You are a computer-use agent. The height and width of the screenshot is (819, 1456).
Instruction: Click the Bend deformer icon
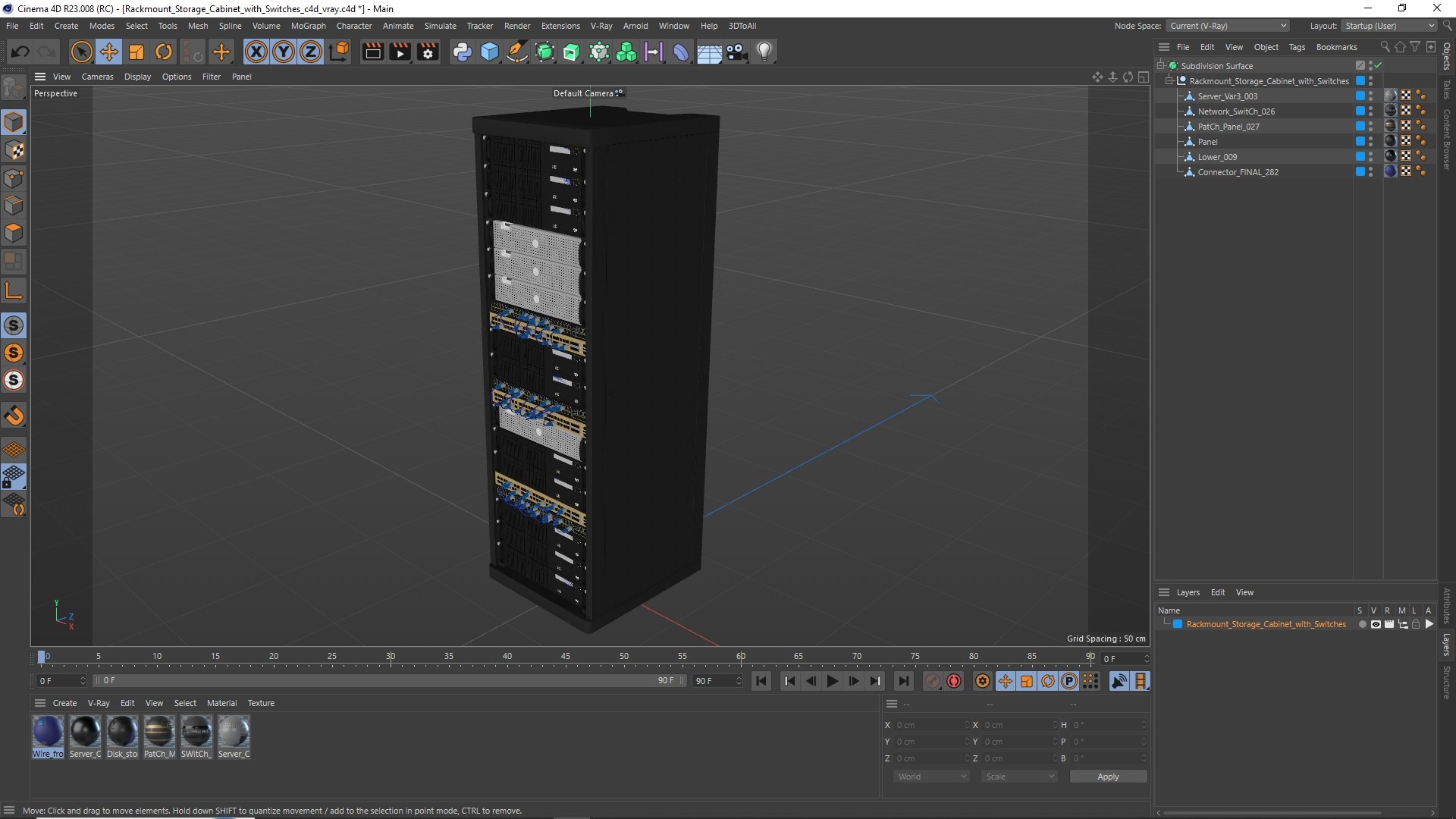(681, 52)
